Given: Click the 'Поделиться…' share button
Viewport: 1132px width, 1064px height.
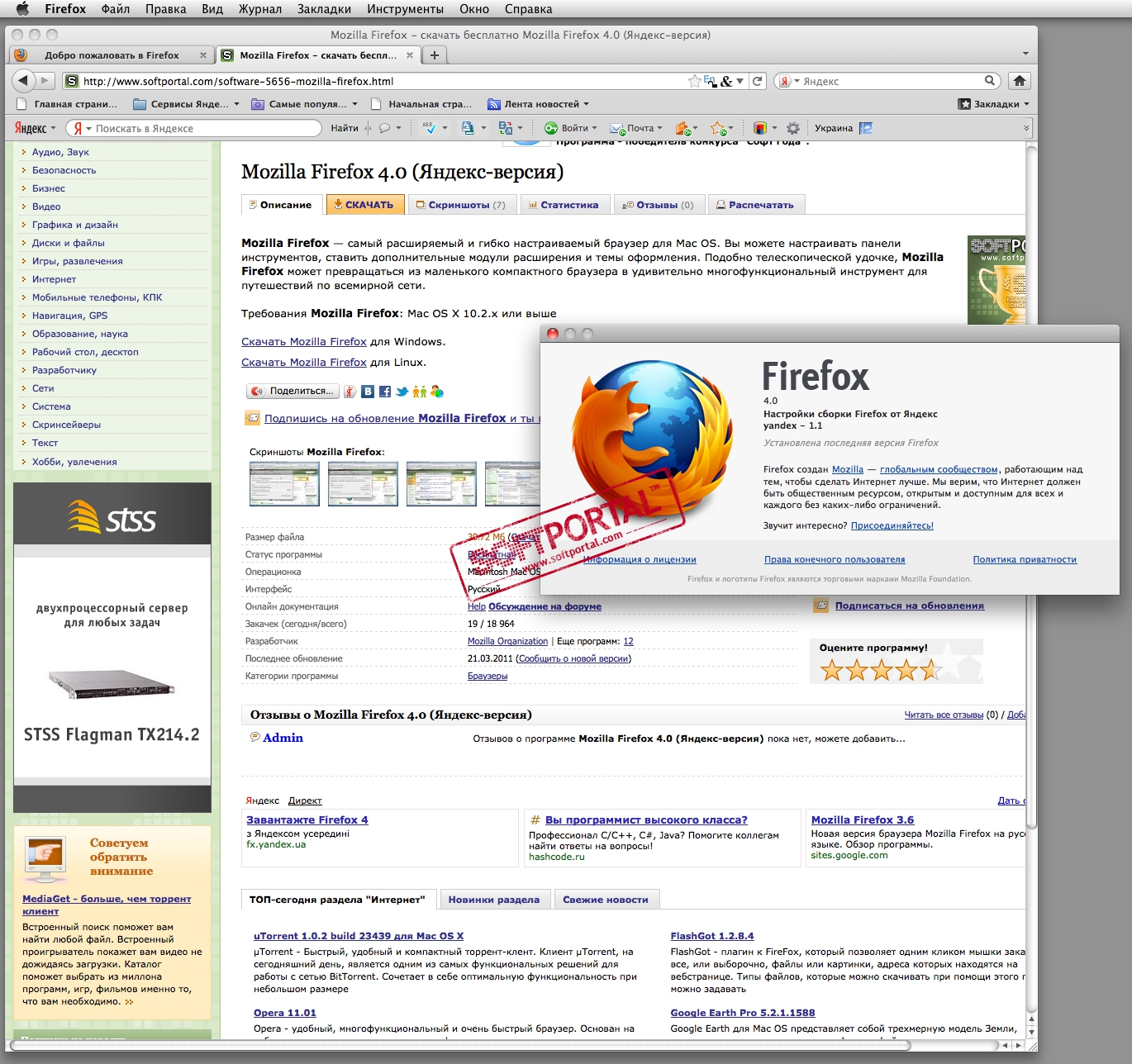Looking at the screenshot, I should pos(293,392).
